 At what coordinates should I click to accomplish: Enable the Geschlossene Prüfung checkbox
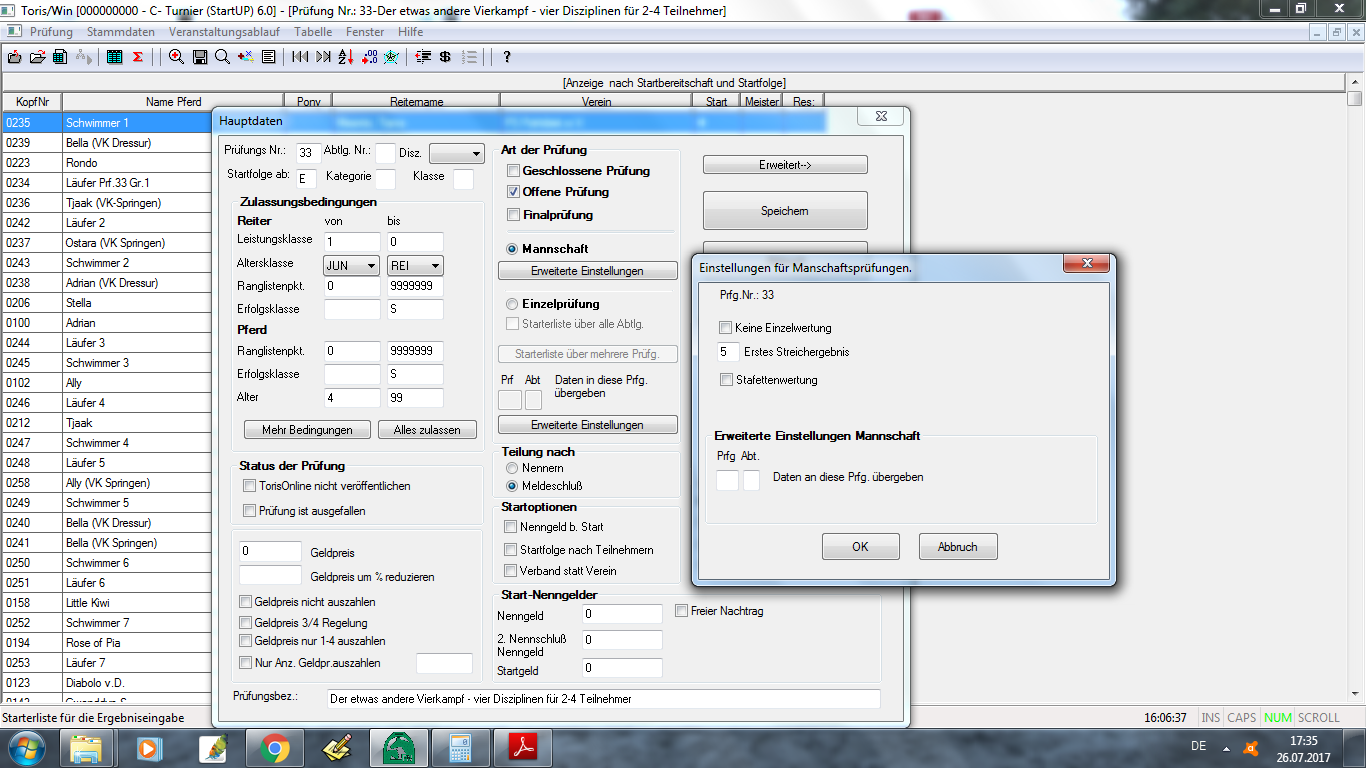[514, 171]
